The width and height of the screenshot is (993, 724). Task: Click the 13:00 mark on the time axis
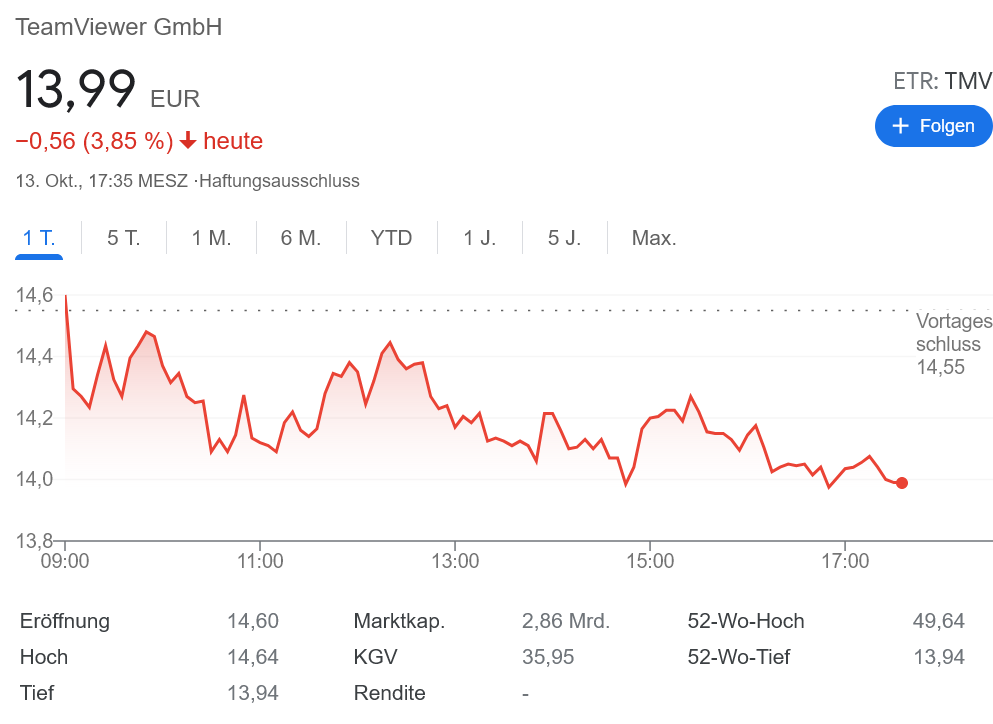pos(454,561)
